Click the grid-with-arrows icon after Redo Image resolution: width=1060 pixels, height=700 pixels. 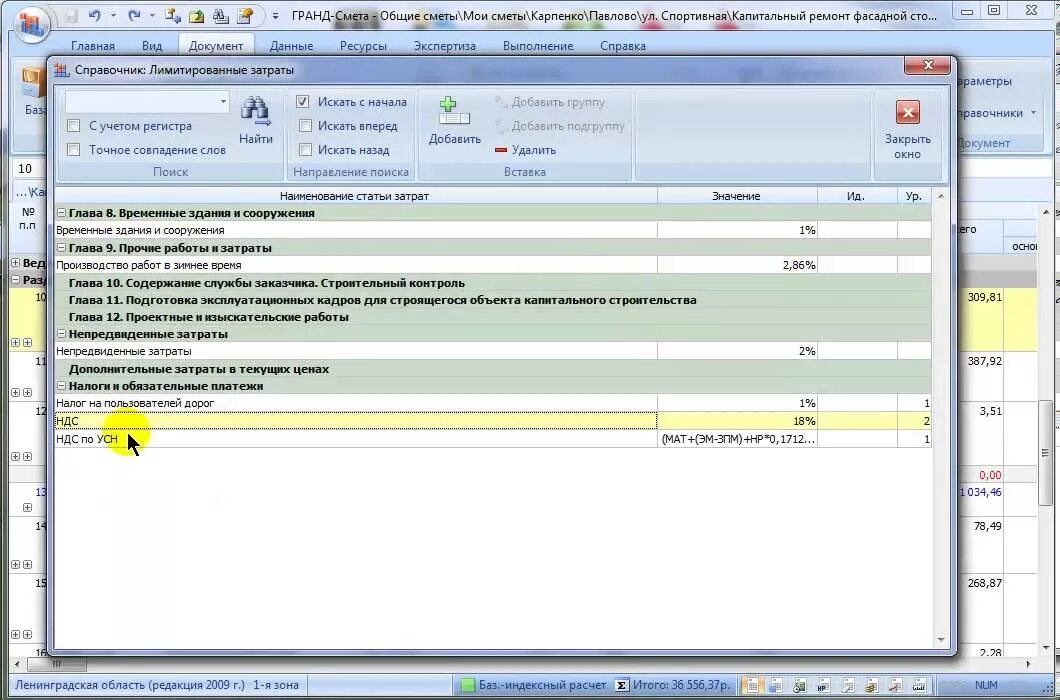(172, 15)
